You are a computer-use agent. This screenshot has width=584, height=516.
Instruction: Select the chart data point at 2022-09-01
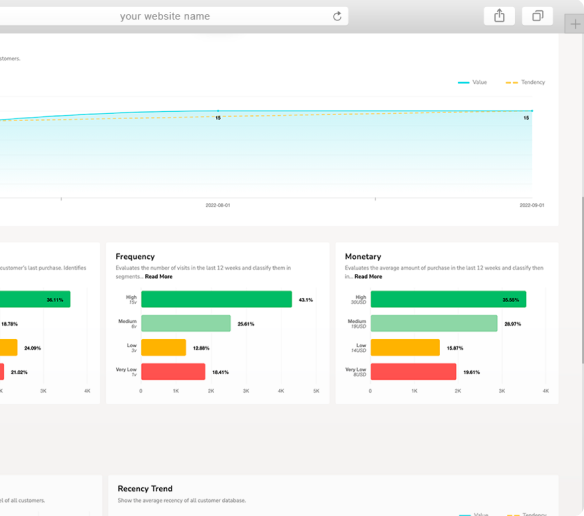tap(532, 111)
